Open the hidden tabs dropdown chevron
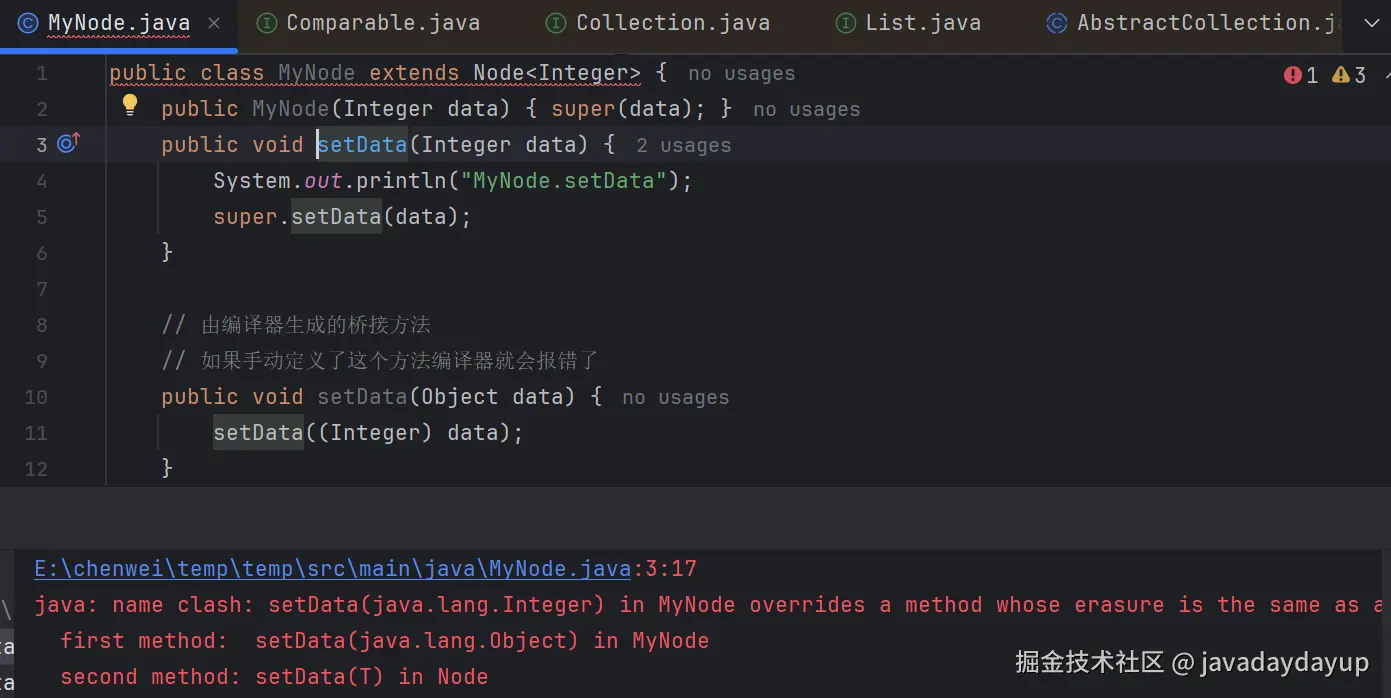Screen dimensions: 1391x698 tap(1370, 23)
